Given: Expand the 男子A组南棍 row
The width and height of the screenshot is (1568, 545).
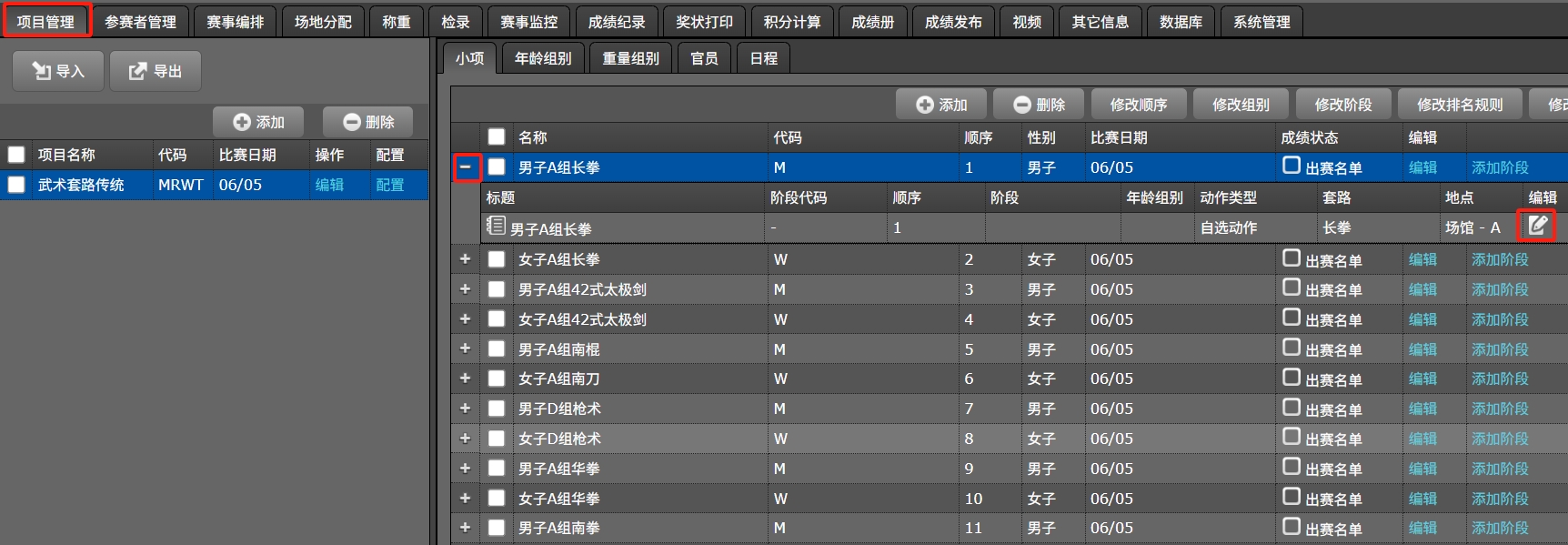Looking at the screenshot, I should click(x=465, y=348).
